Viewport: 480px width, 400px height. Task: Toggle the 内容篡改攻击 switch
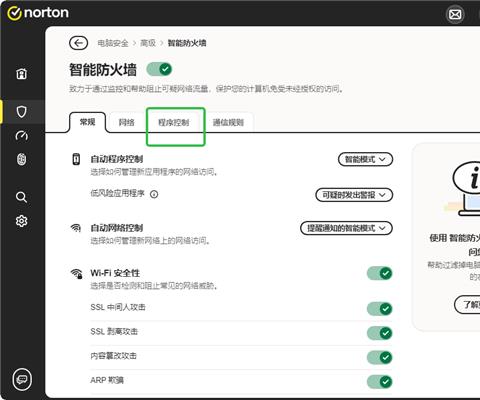380,357
